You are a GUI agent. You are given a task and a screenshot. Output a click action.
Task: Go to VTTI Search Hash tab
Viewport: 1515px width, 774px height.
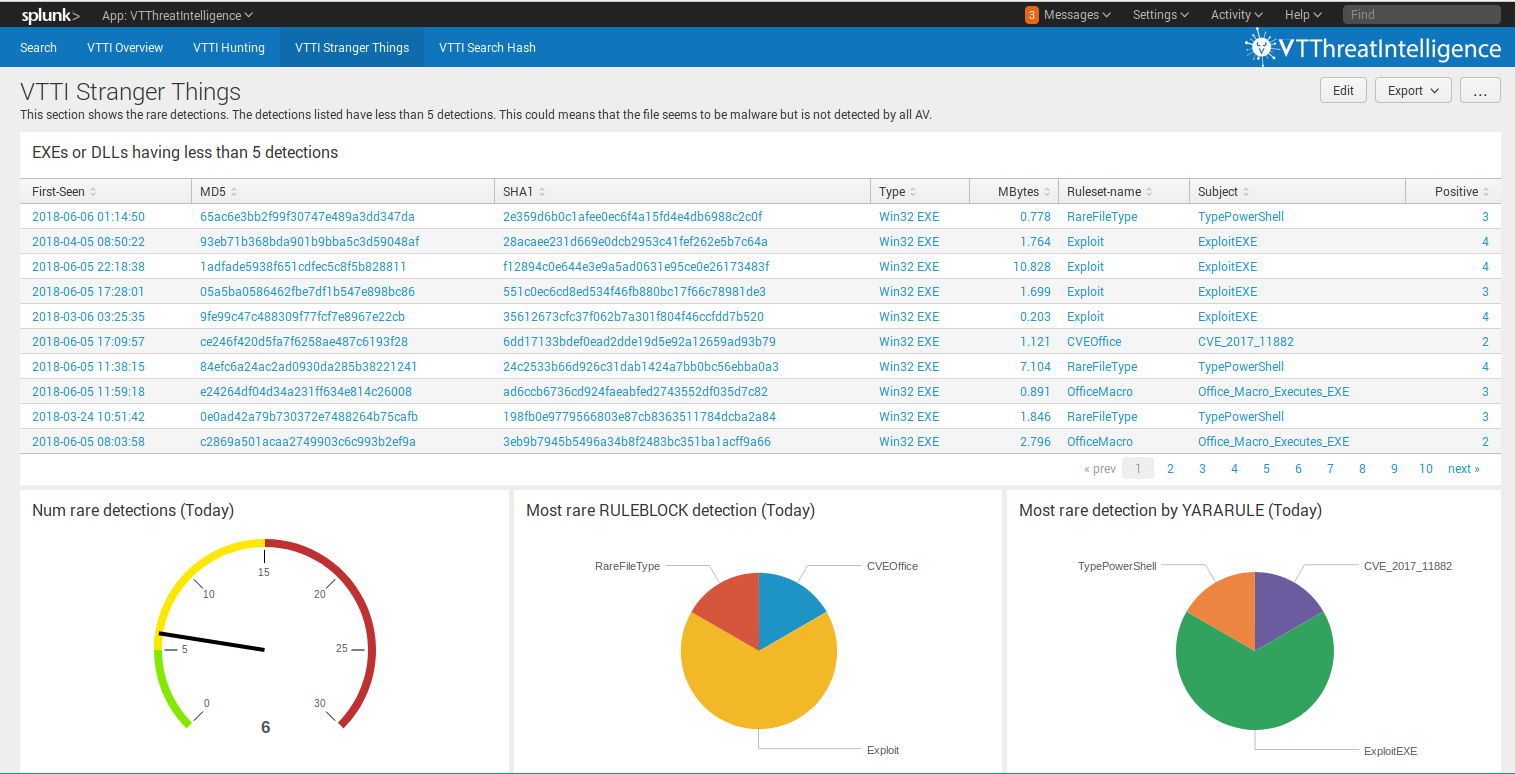tap(487, 47)
